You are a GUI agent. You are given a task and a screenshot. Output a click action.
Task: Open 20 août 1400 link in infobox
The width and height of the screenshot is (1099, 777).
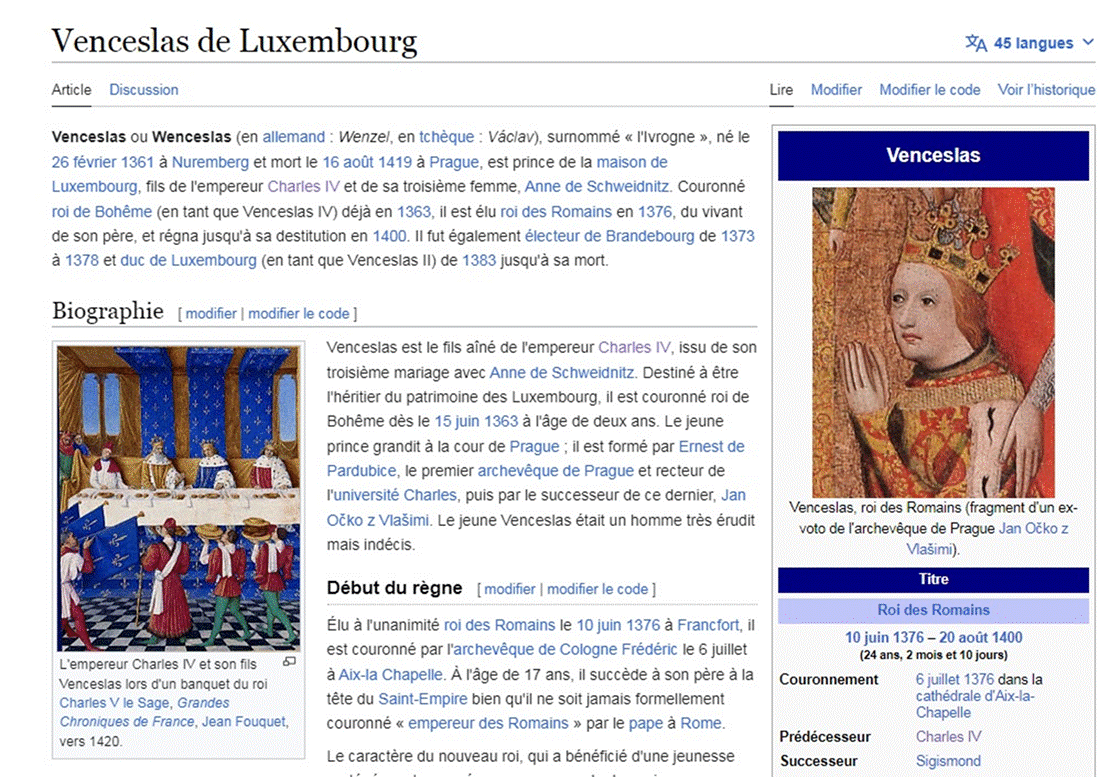tap(981, 638)
